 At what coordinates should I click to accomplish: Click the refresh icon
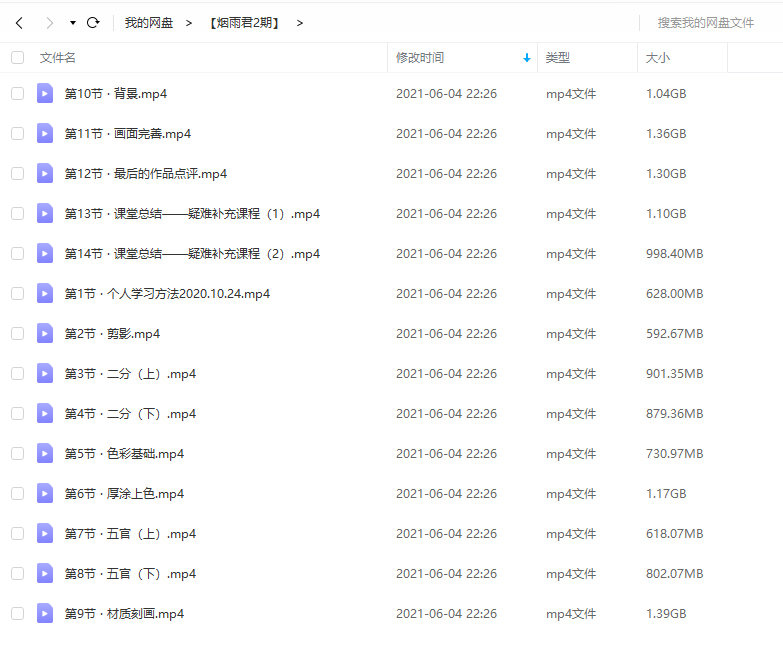(x=93, y=22)
